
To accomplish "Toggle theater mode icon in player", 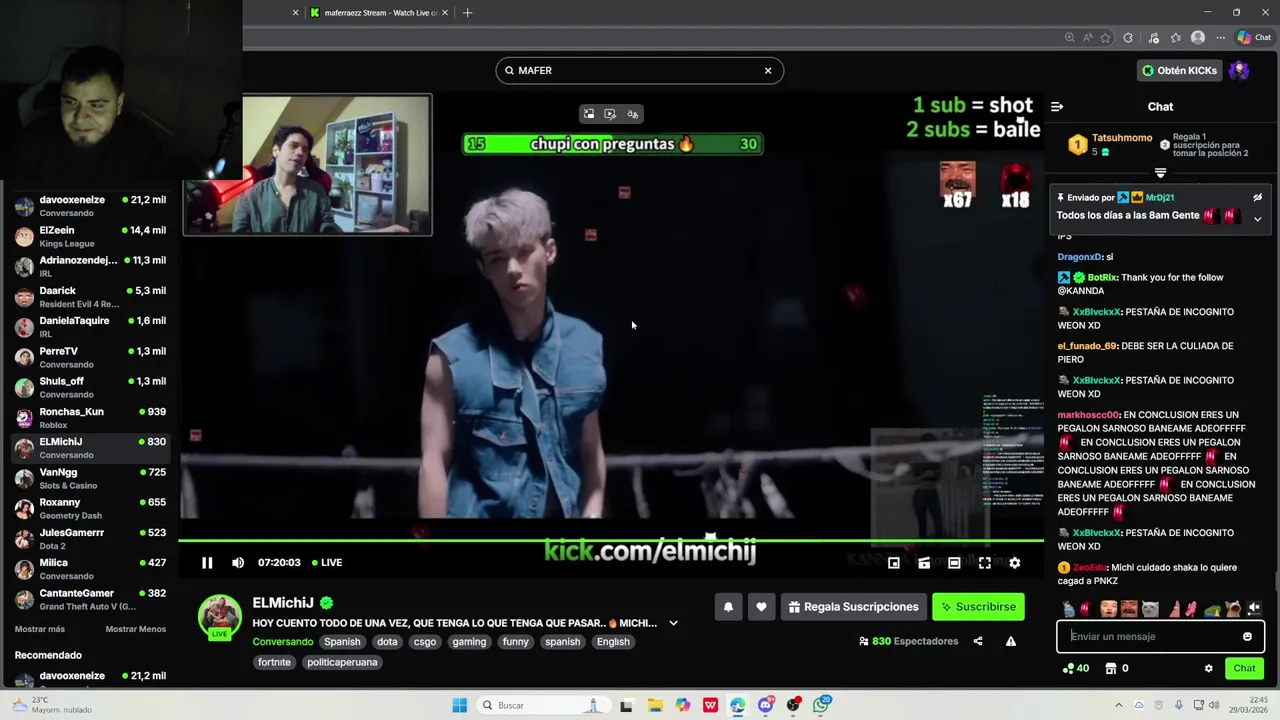I will pyautogui.click(x=954, y=563).
